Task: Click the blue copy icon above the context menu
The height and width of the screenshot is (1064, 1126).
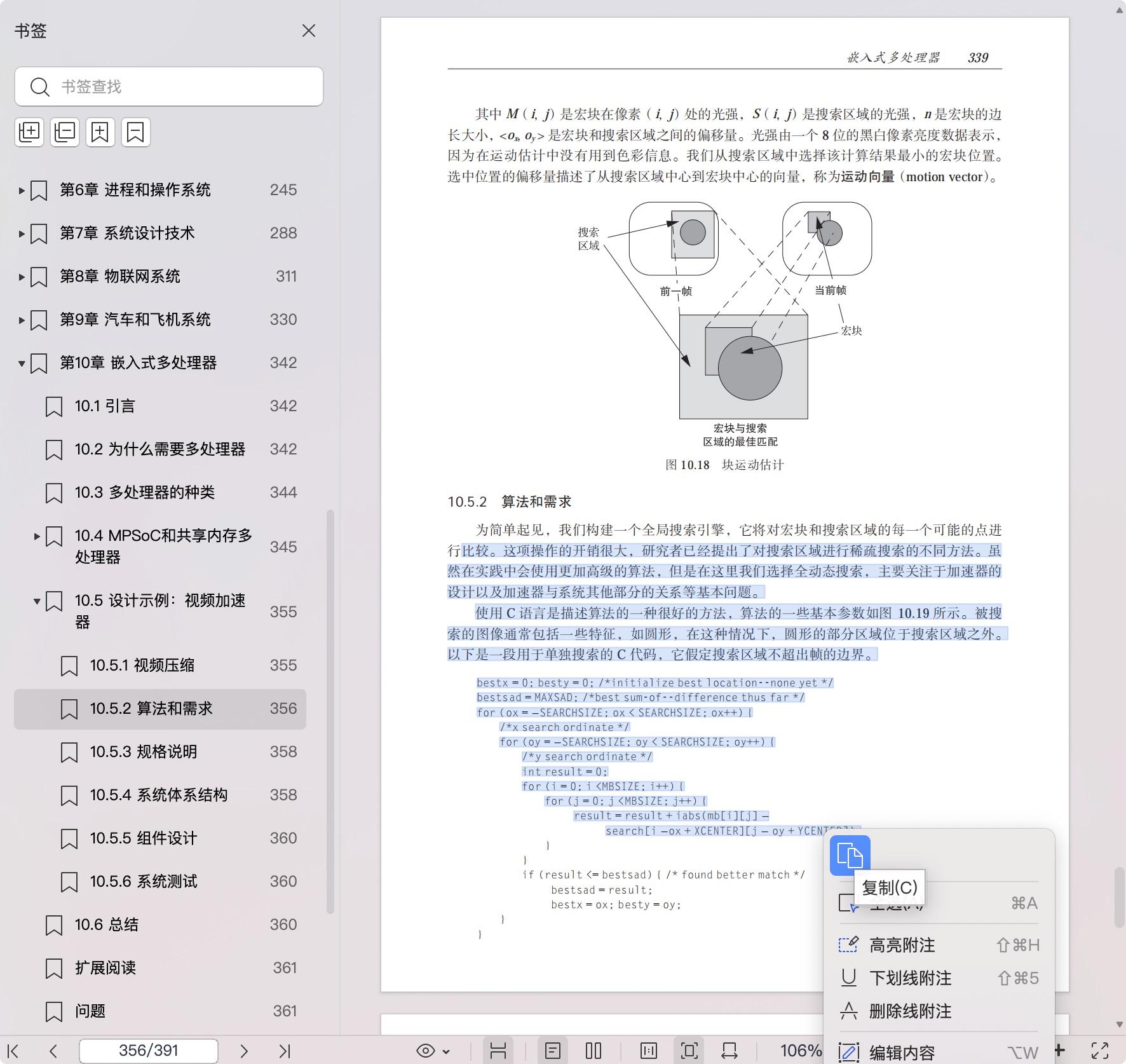Action: [850, 856]
